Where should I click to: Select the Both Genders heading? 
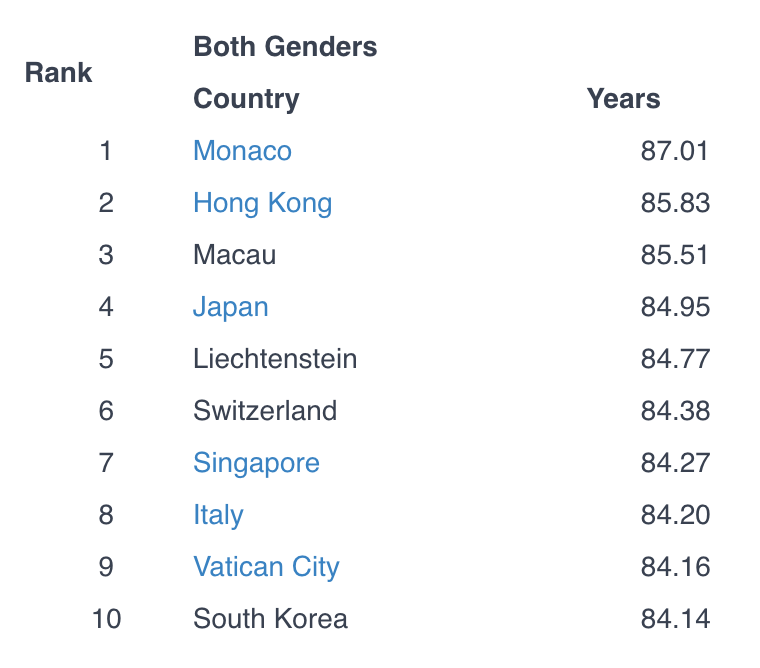click(x=285, y=47)
